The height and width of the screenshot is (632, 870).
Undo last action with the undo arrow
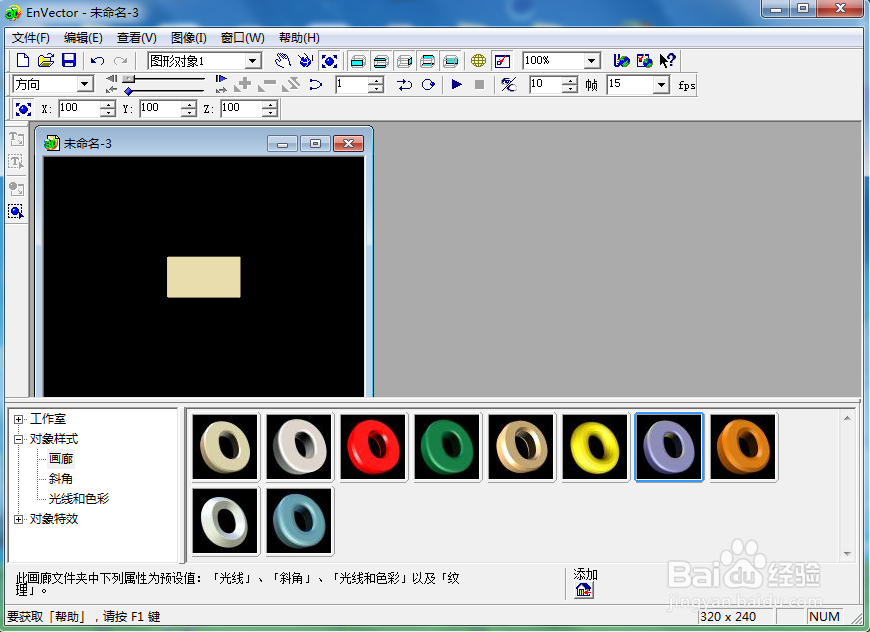[x=98, y=60]
